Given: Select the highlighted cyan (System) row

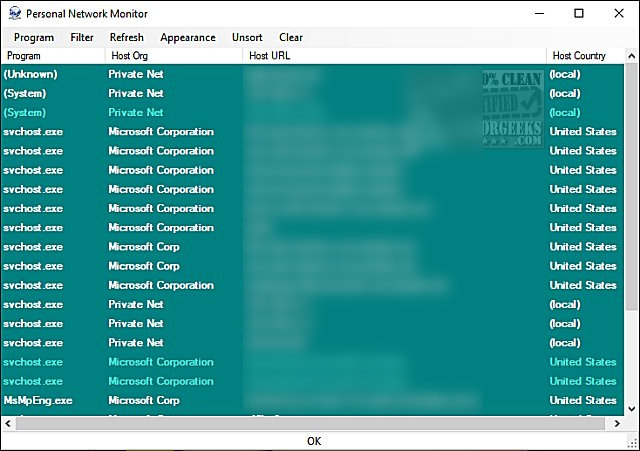Looking at the screenshot, I should point(313,113).
